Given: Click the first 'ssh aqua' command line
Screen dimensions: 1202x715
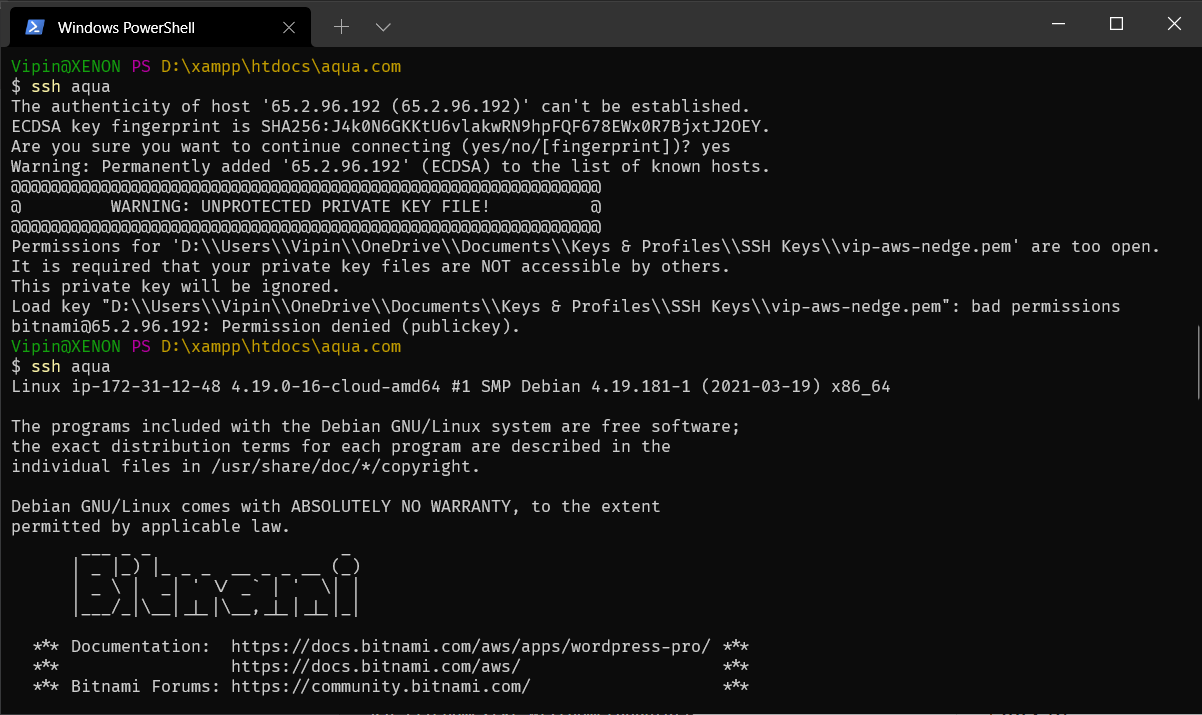Looking at the screenshot, I should click(x=61, y=87).
